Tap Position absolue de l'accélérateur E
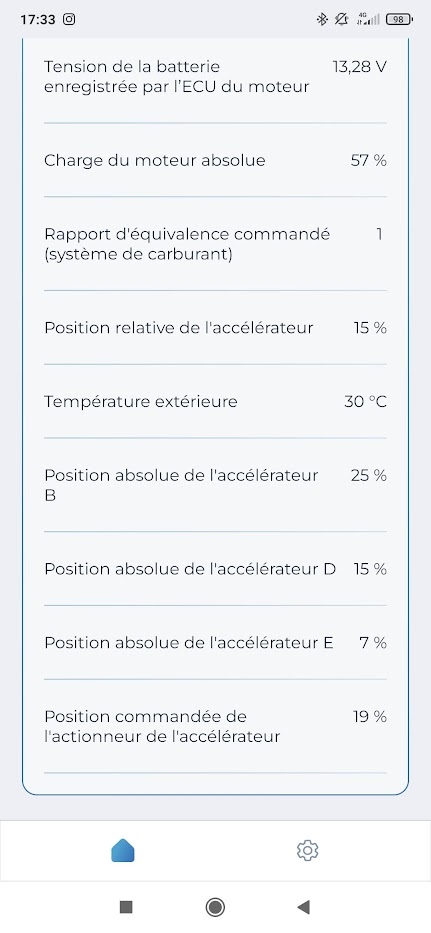 click(x=215, y=643)
